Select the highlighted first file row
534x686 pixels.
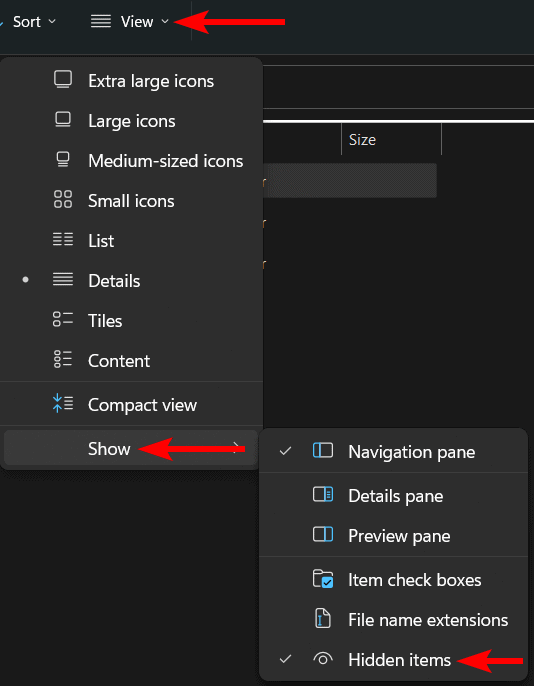click(x=349, y=180)
